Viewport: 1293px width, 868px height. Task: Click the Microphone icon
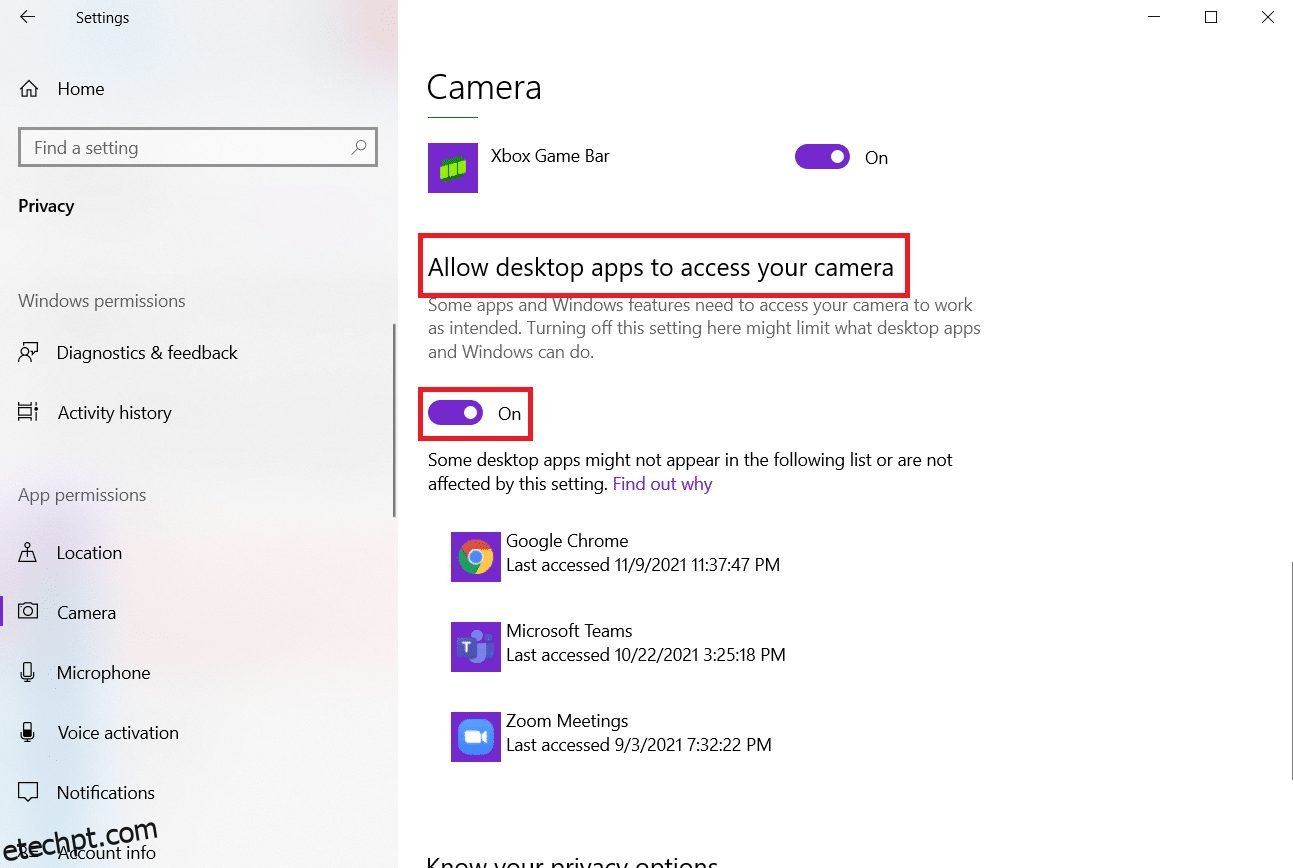click(28, 672)
